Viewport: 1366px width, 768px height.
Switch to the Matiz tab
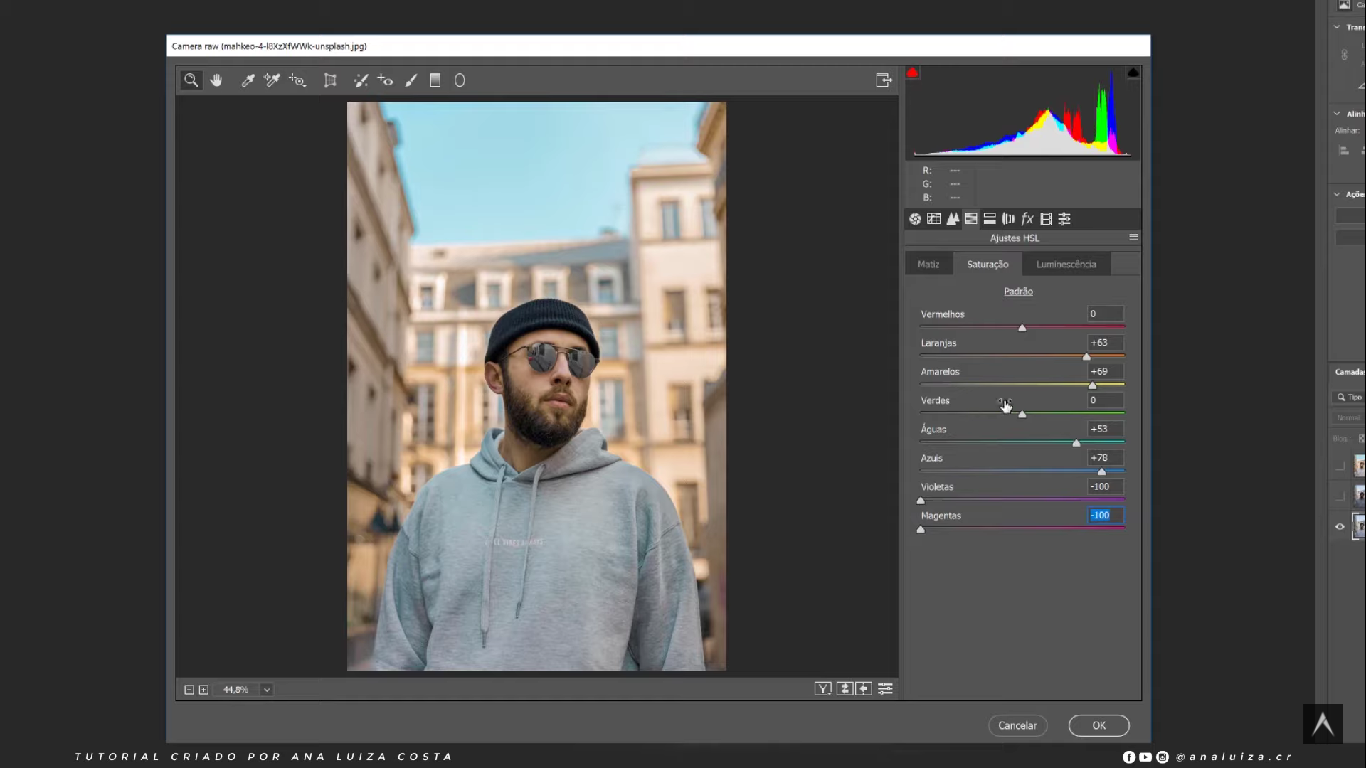(928, 264)
